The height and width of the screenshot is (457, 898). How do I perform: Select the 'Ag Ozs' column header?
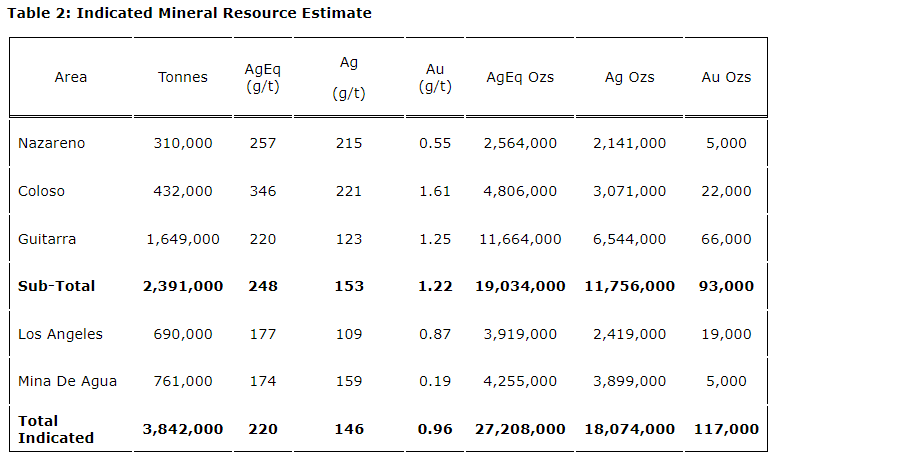629,77
